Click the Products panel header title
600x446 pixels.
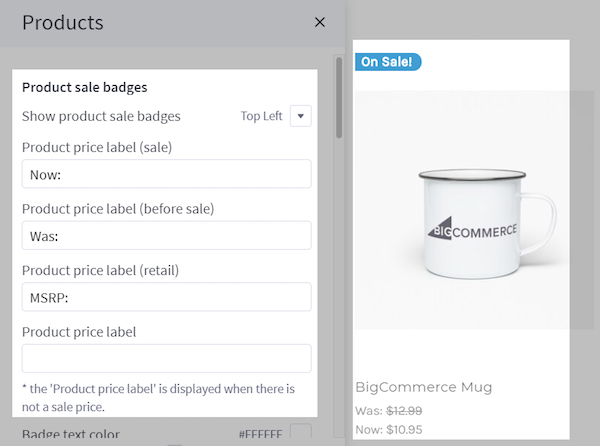(62, 22)
